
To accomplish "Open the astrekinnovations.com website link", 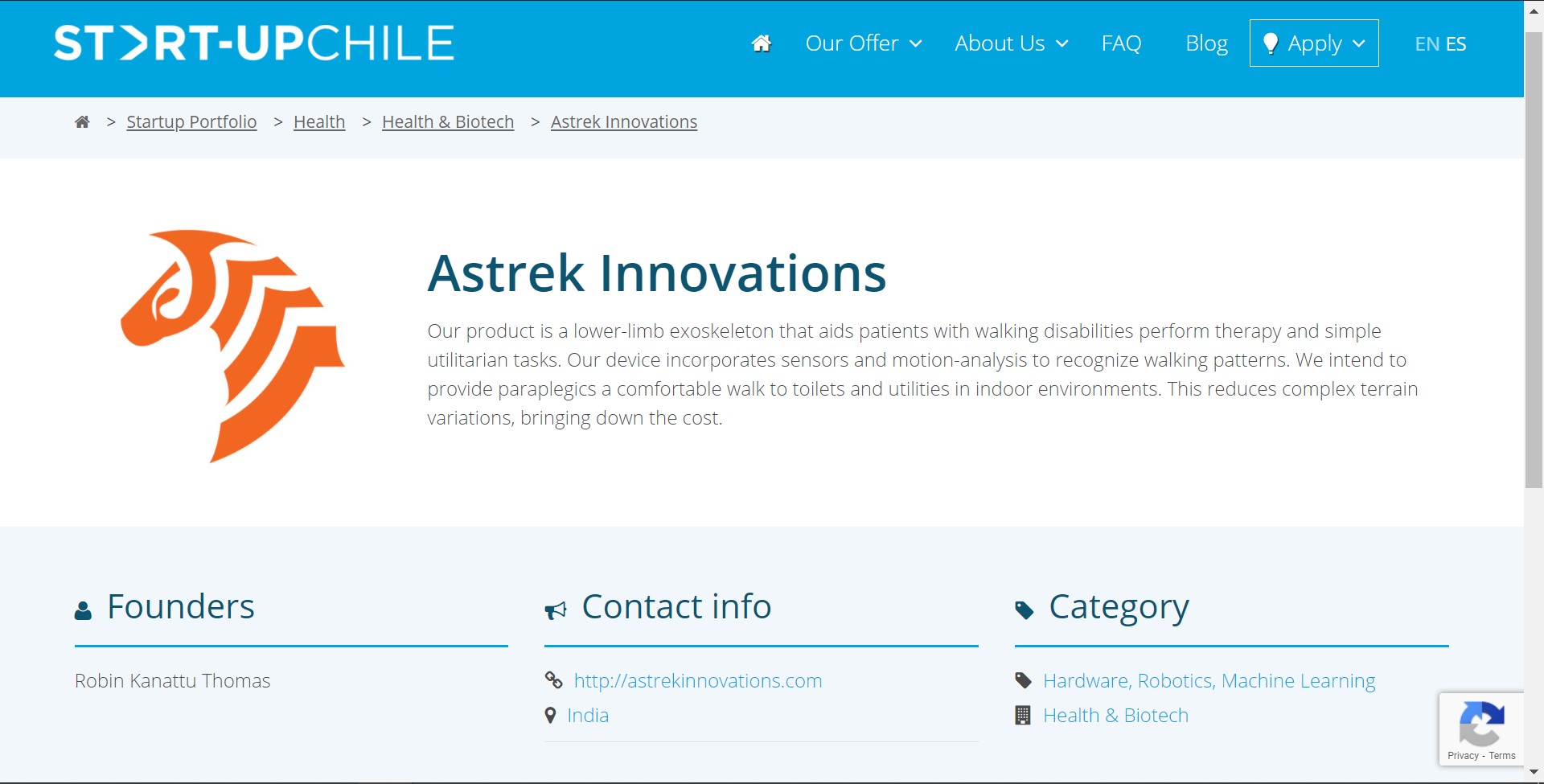I will 698,681.
